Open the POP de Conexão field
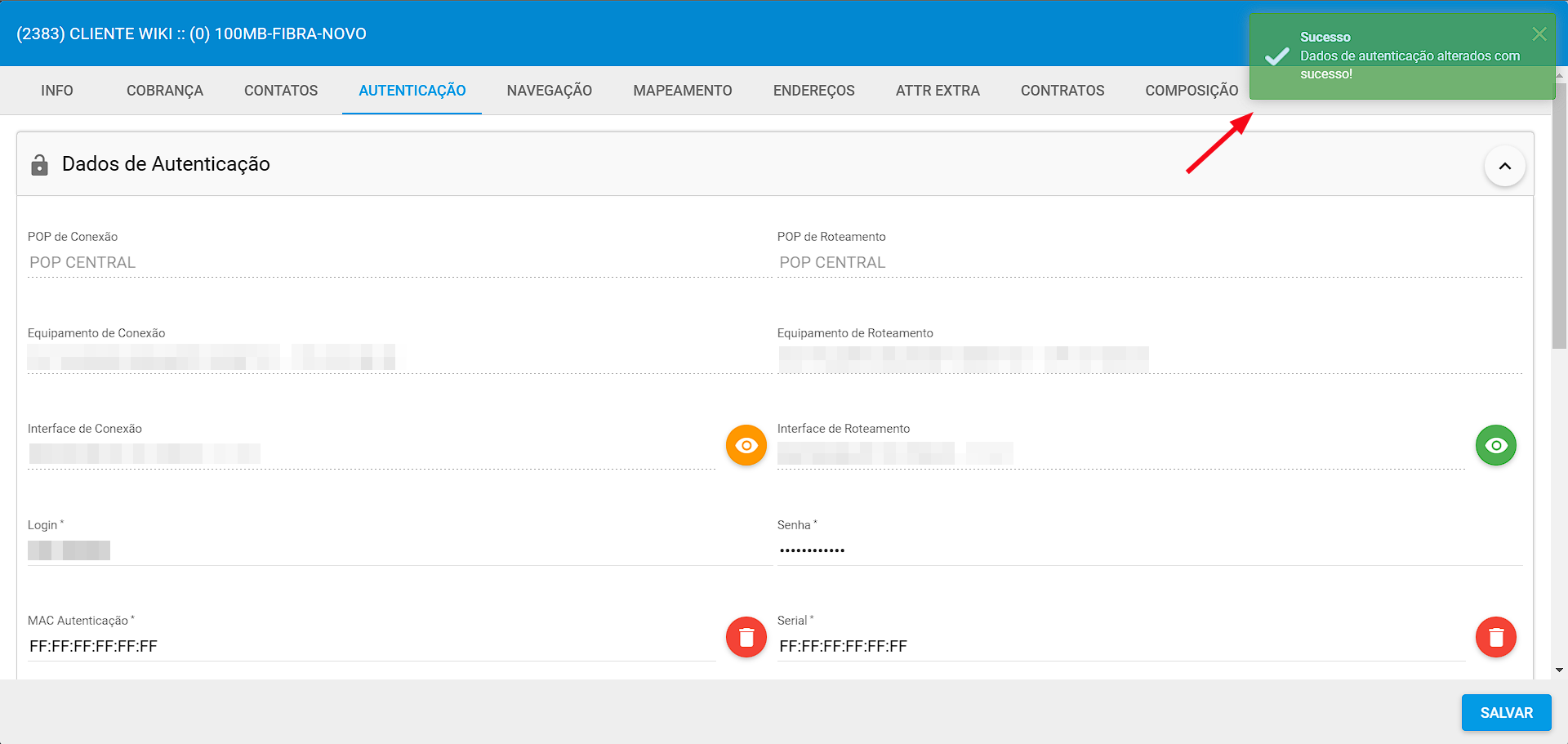 pyautogui.click(x=399, y=262)
